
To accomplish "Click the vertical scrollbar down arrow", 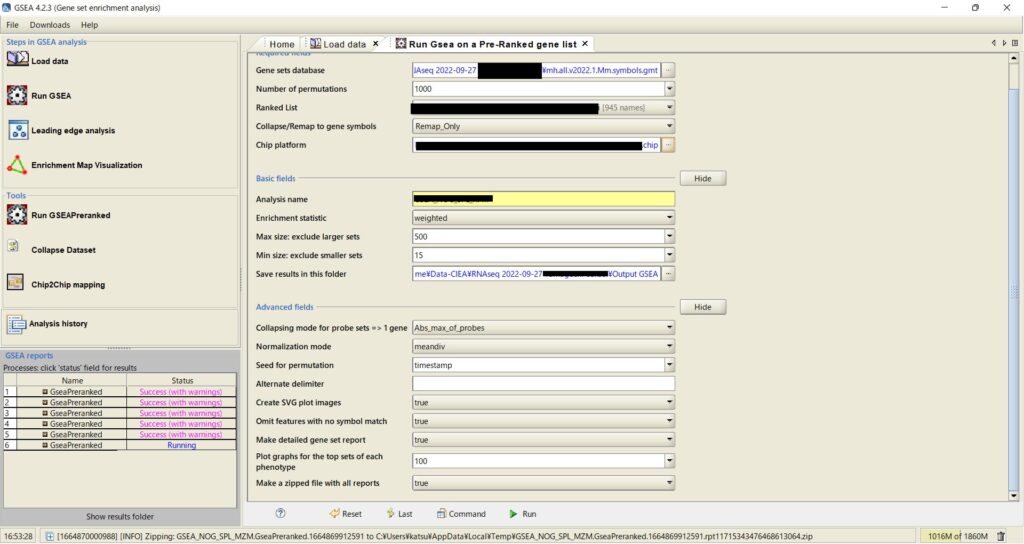I will coord(1014,496).
